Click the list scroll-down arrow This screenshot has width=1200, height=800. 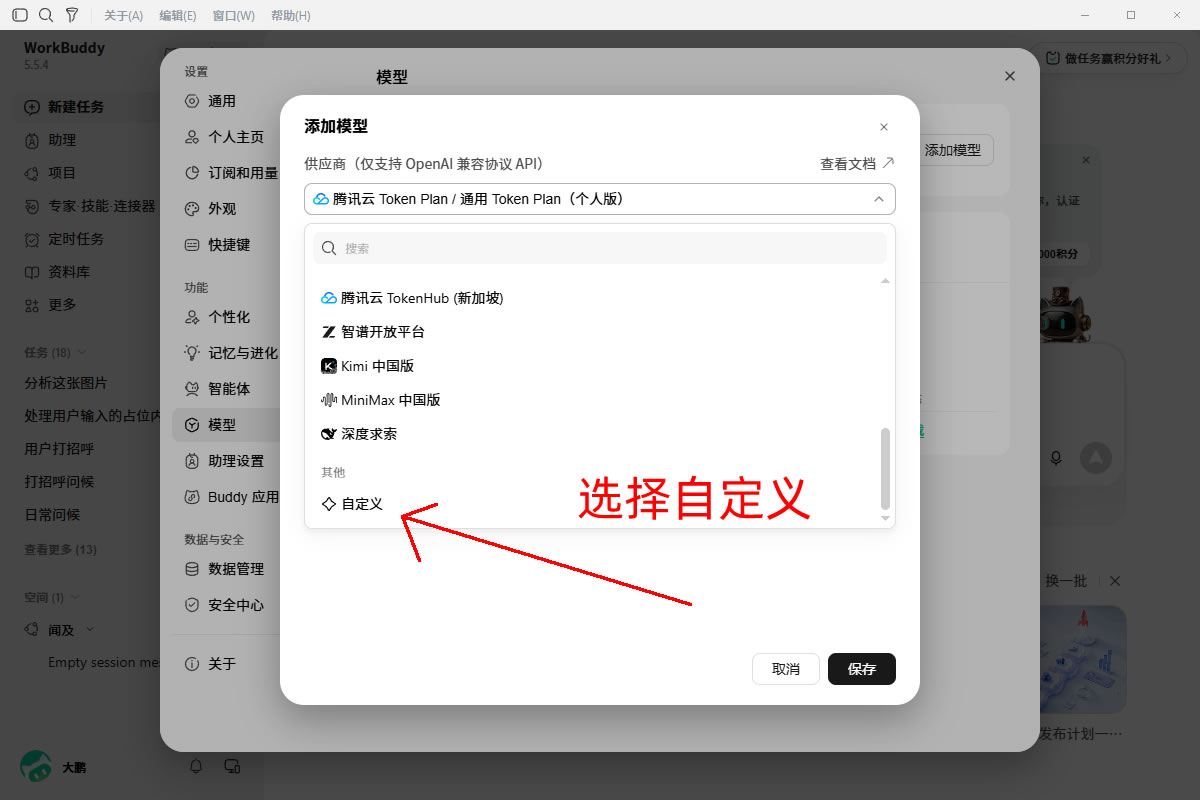pos(884,518)
